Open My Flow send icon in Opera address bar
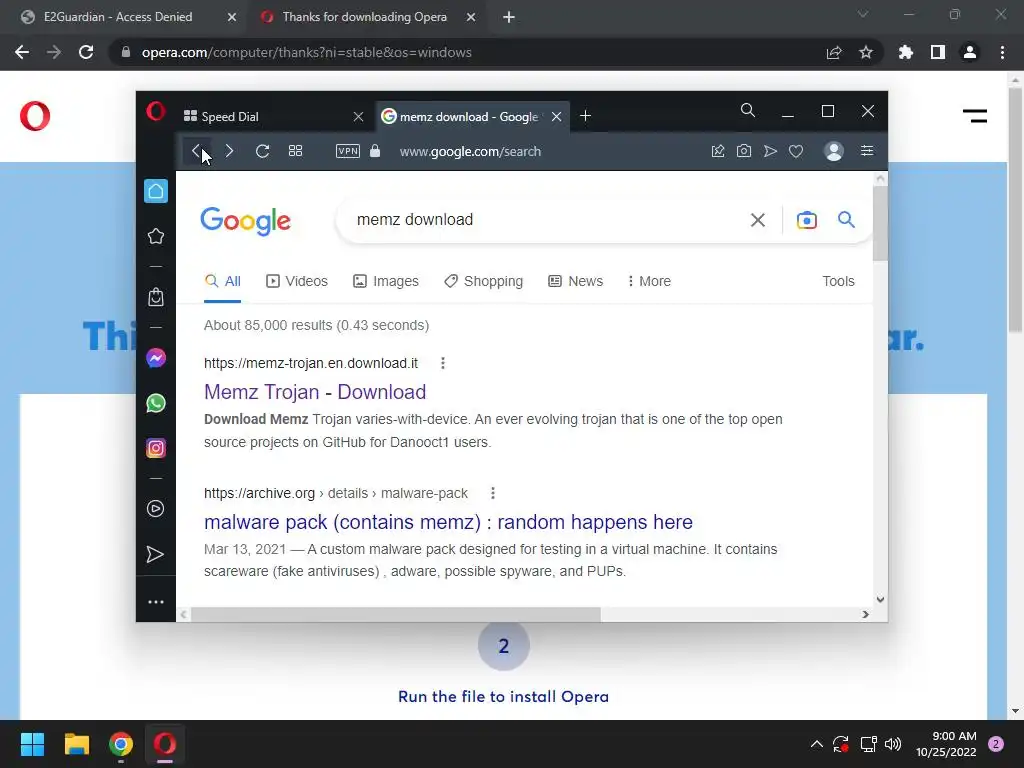The image size is (1024, 768). point(770,152)
